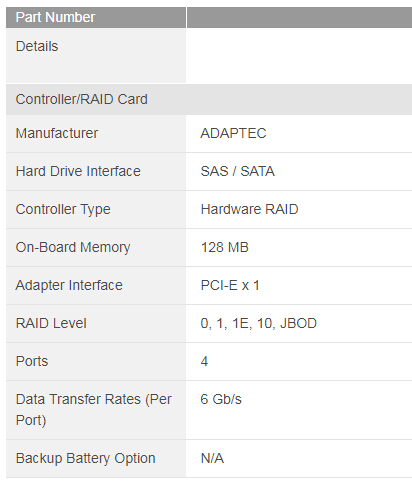Image resolution: width=412 pixels, height=486 pixels.
Task: Click the ADAPTEC manufacturer value
Action: point(233,133)
